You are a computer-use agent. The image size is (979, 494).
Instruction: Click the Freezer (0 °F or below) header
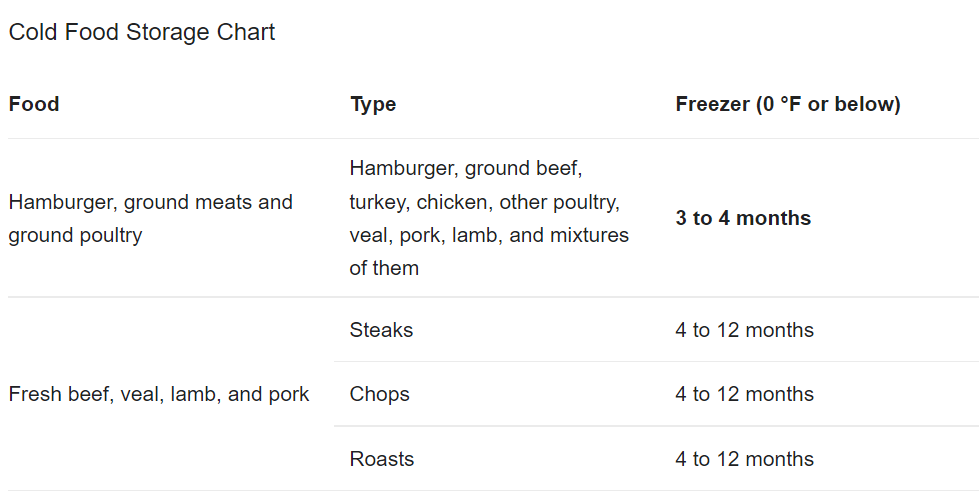click(x=788, y=104)
